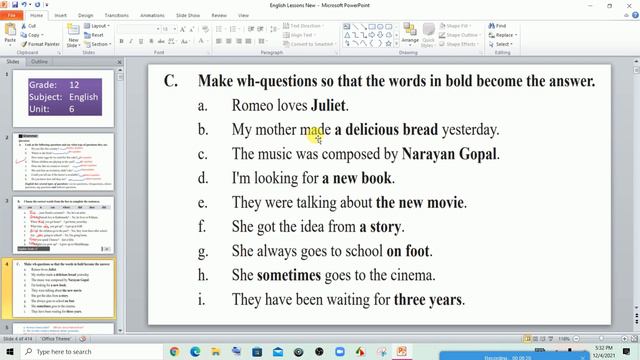Expand the shapes gallery More arrow

click(x=396, y=44)
